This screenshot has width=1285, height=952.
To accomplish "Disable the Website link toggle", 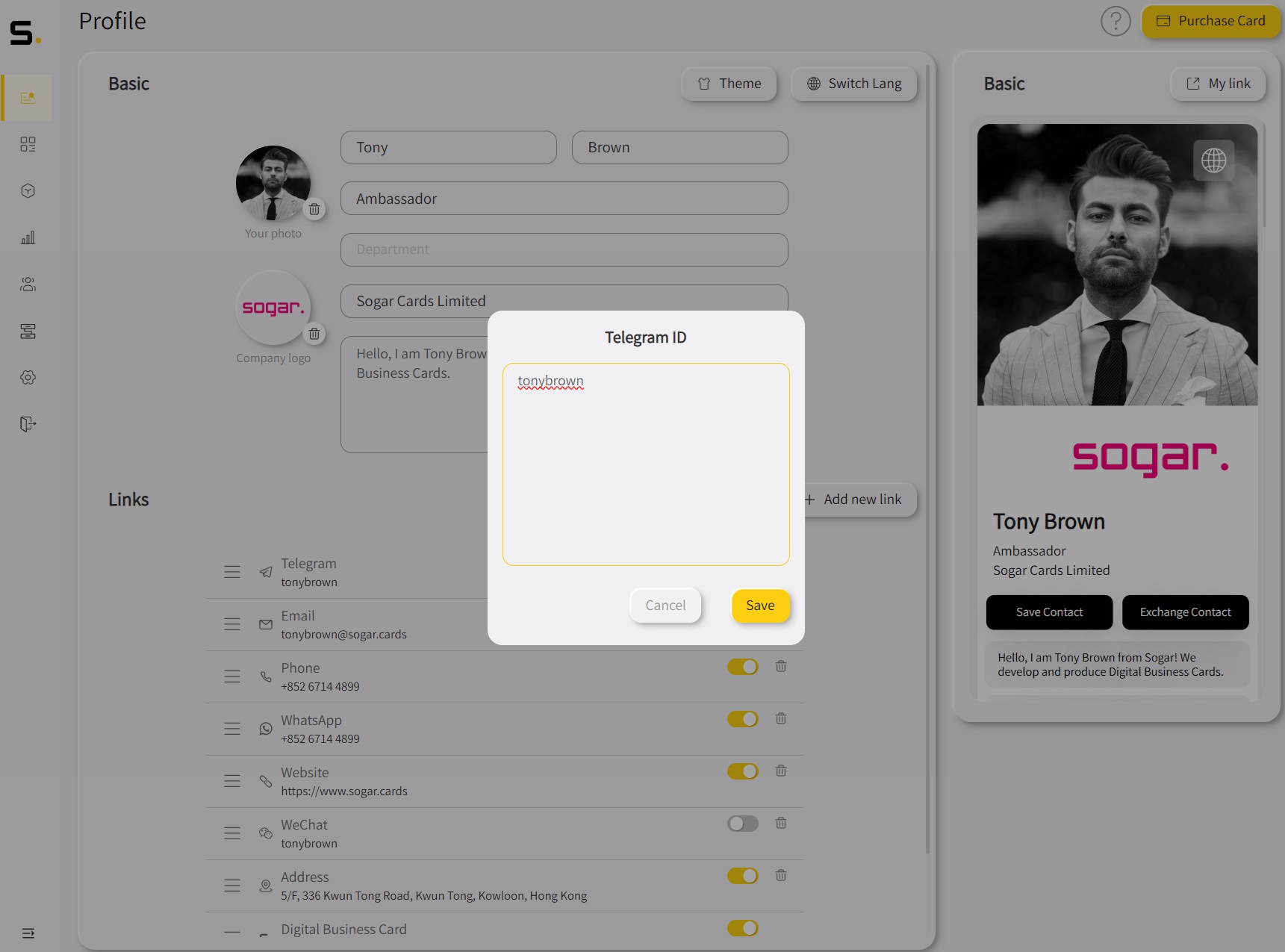I will (x=743, y=771).
